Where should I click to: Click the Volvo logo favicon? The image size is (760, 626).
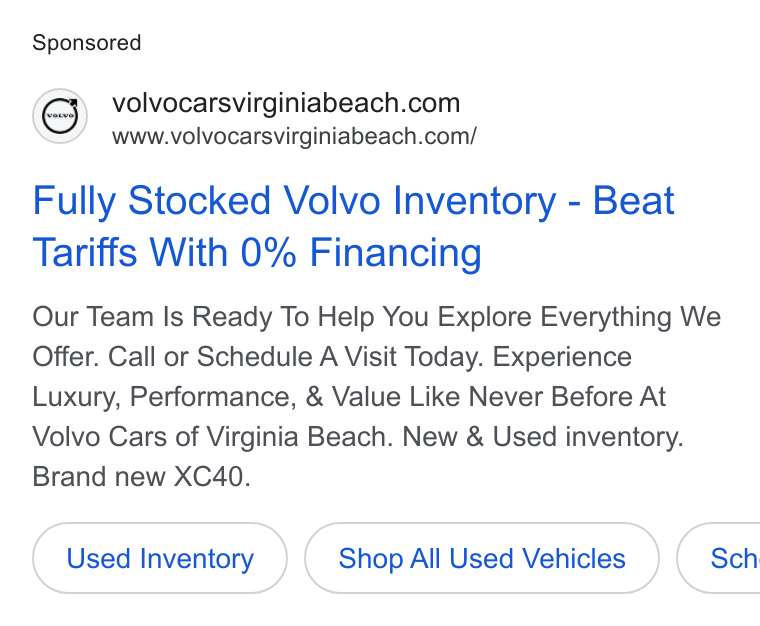pyautogui.click(x=60, y=116)
